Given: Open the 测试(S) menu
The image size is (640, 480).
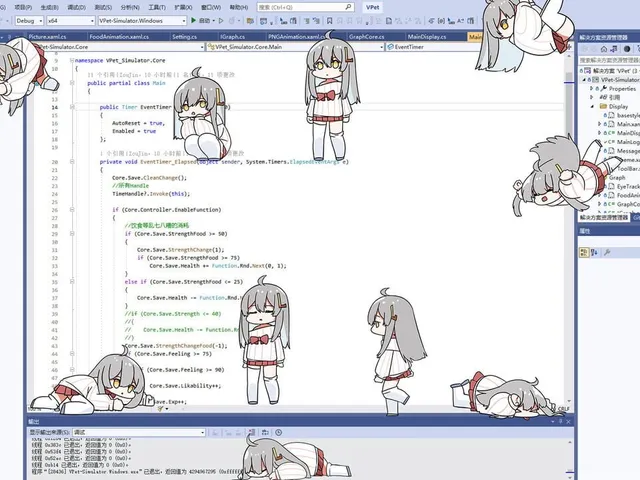Looking at the screenshot, I should click(x=103, y=7).
